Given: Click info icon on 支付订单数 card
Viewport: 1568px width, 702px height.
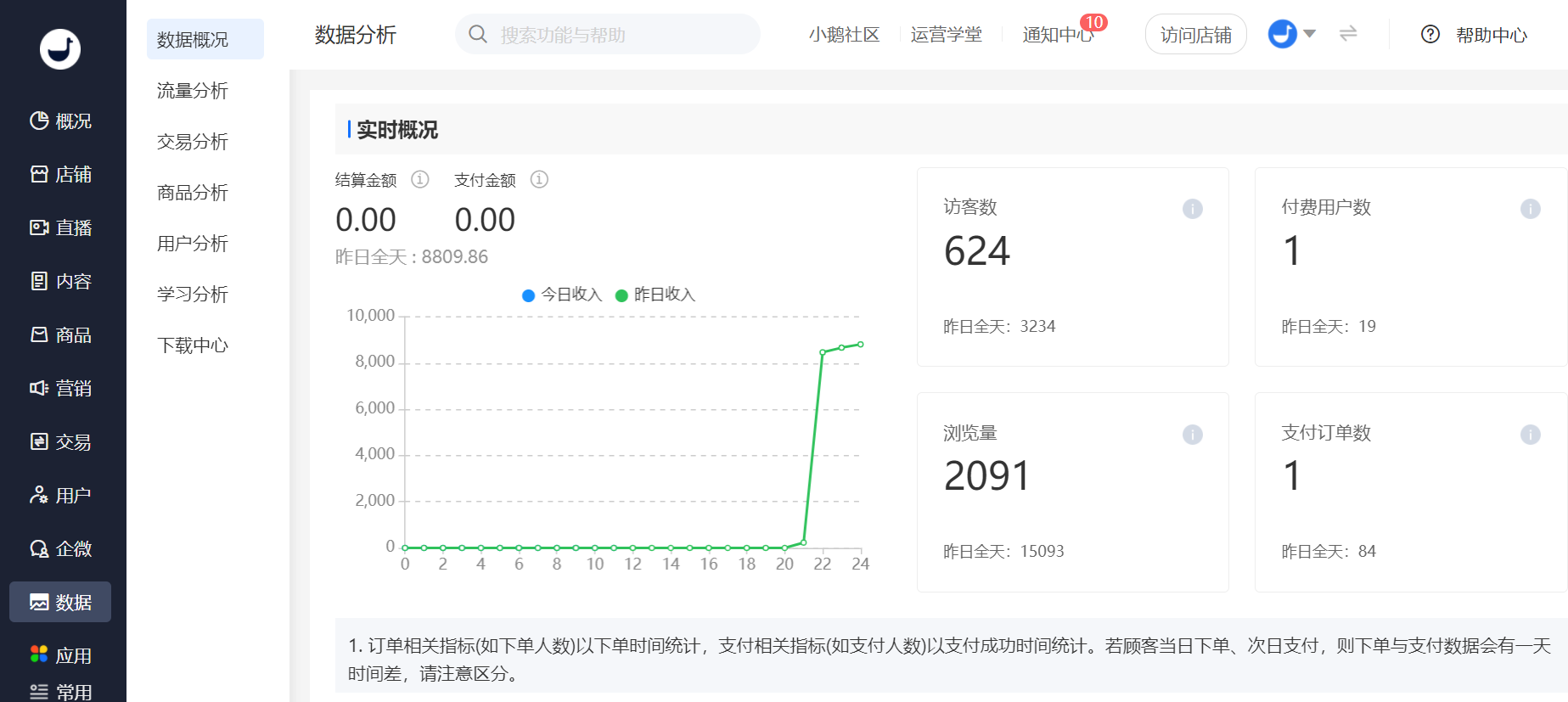Looking at the screenshot, I should tap(1531, 435).
